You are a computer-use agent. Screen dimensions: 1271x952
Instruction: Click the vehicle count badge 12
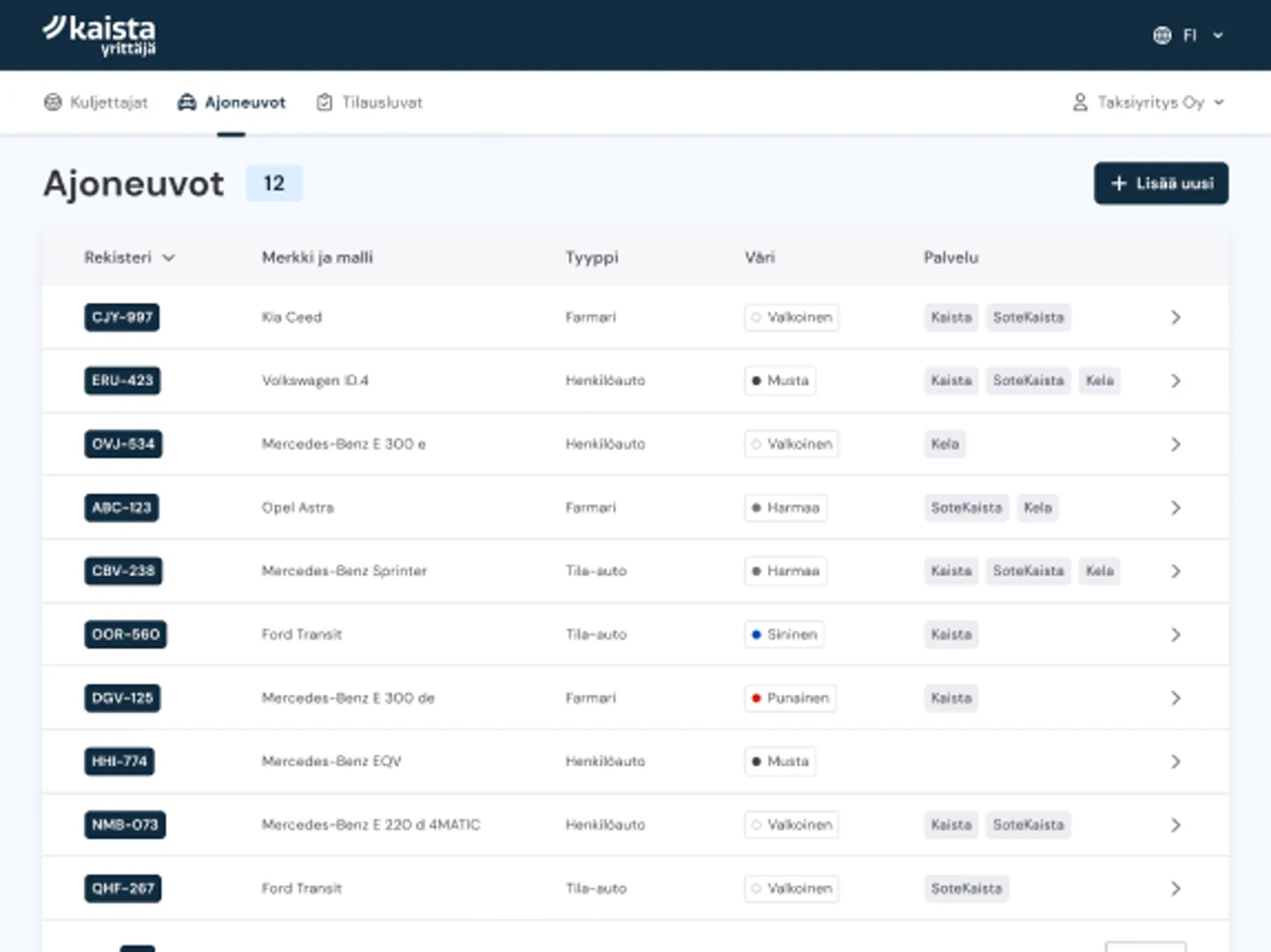[274, 183]
